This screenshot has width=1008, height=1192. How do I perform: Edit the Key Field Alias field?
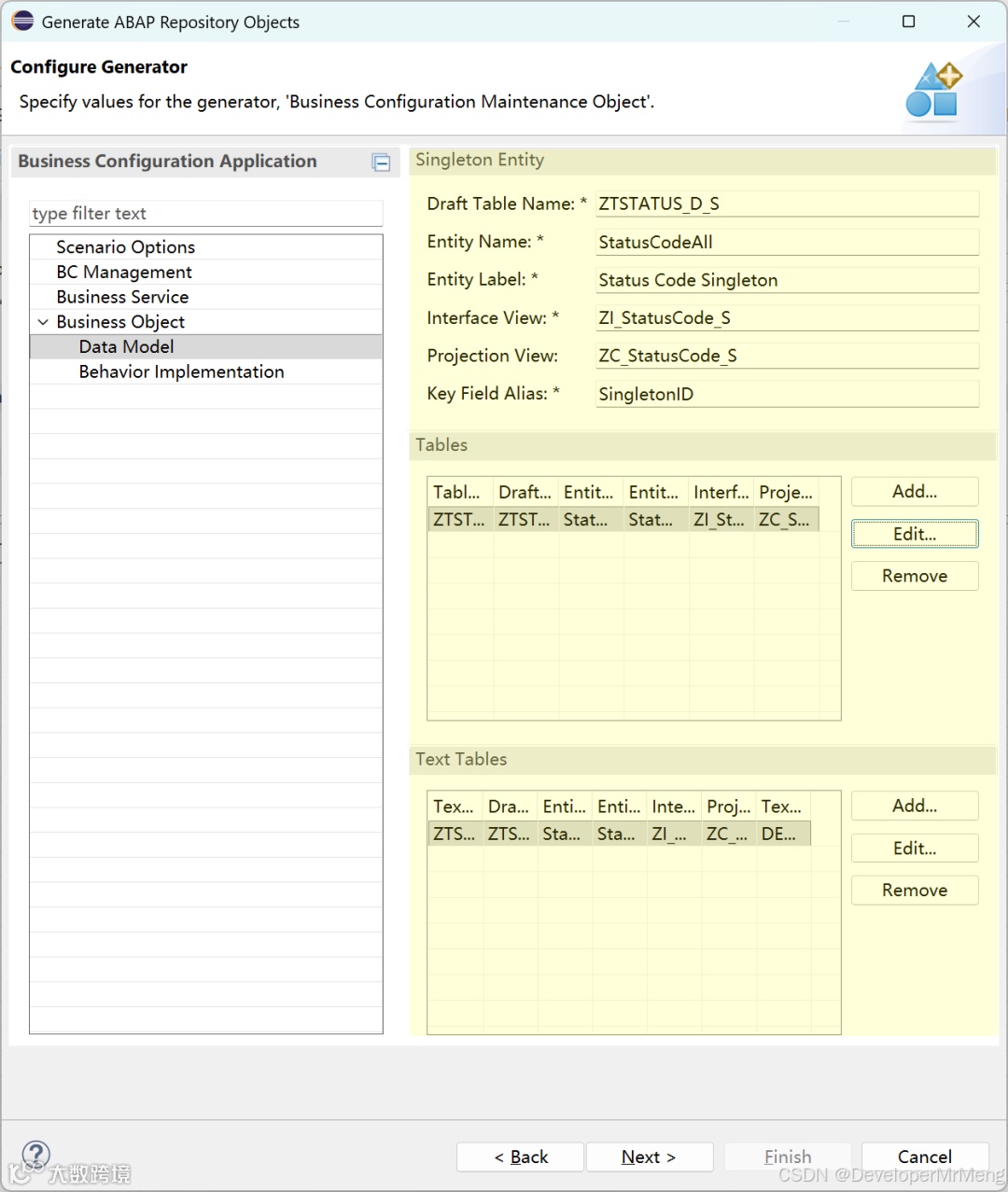(x=787, y=394)
